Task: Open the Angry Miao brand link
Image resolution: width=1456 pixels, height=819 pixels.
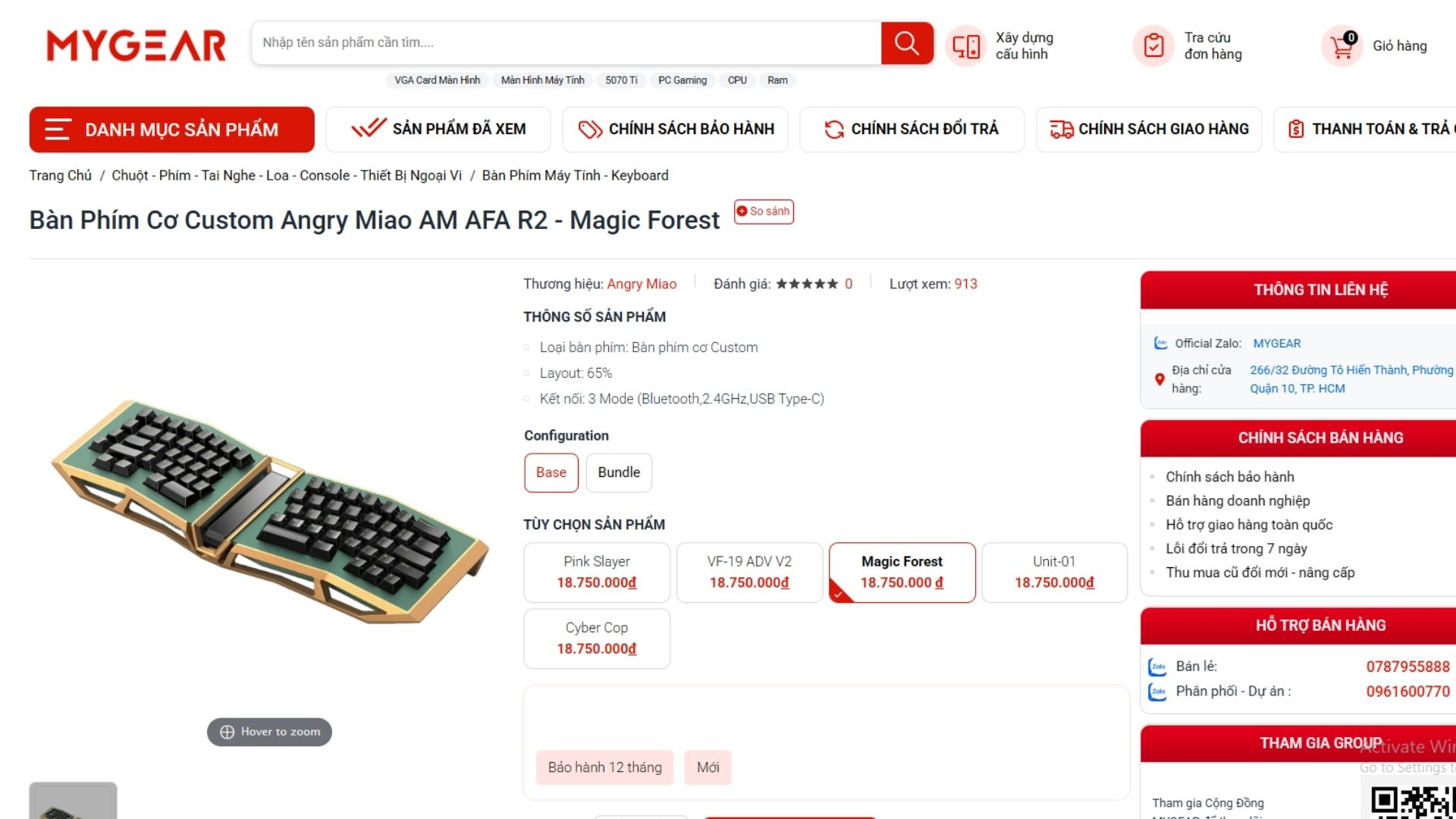Action: click(642, 284)
